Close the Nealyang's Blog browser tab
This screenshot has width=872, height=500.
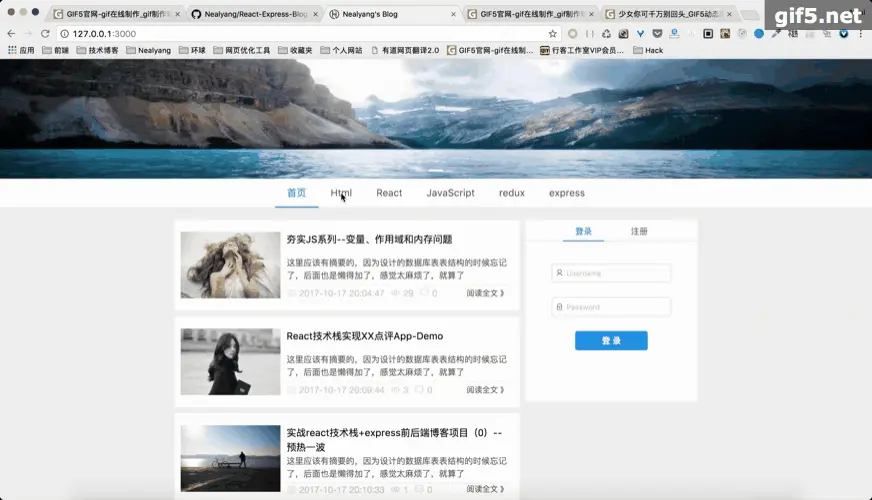click(x=453, y=14)
